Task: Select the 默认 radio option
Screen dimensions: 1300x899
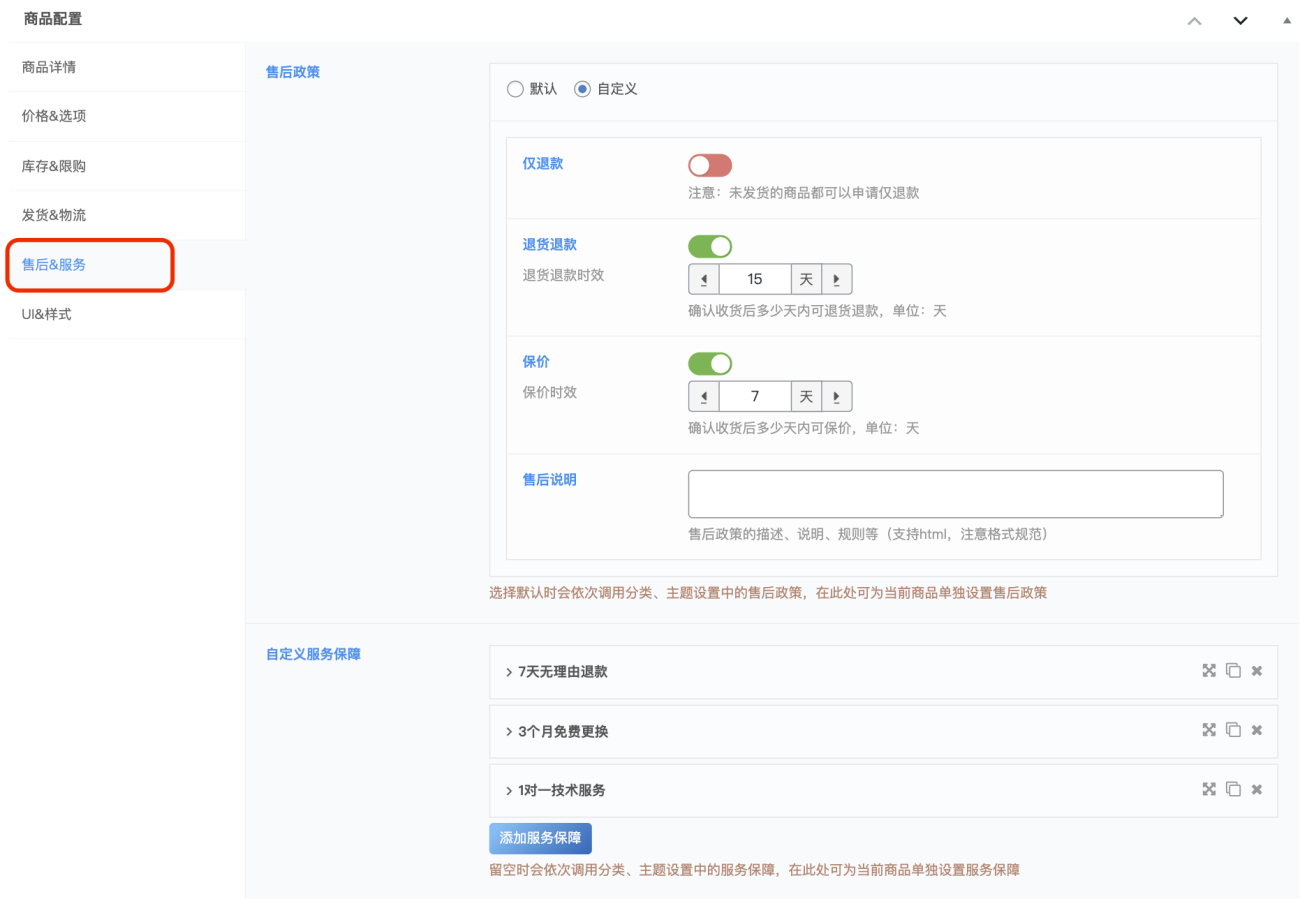Action: coord(516,89)
